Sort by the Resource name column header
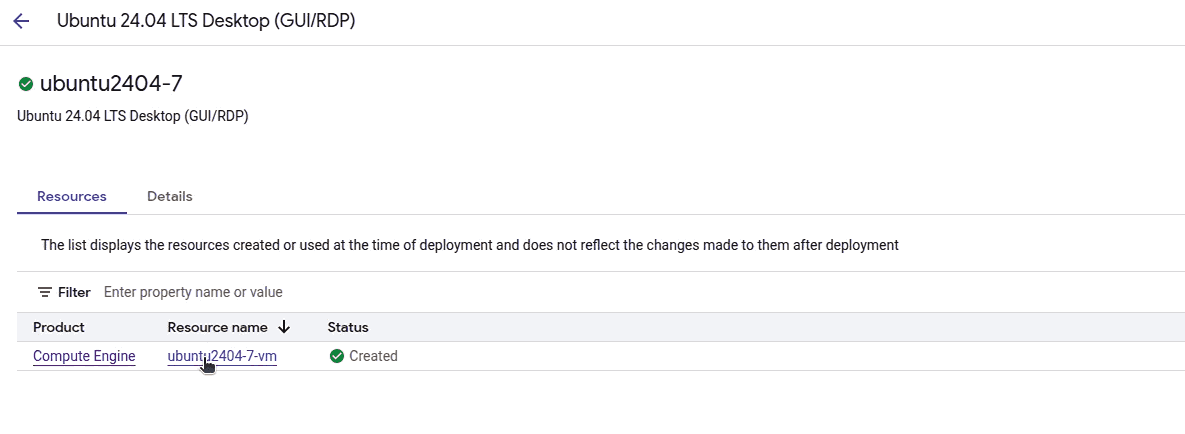 [x=217, y=327]
